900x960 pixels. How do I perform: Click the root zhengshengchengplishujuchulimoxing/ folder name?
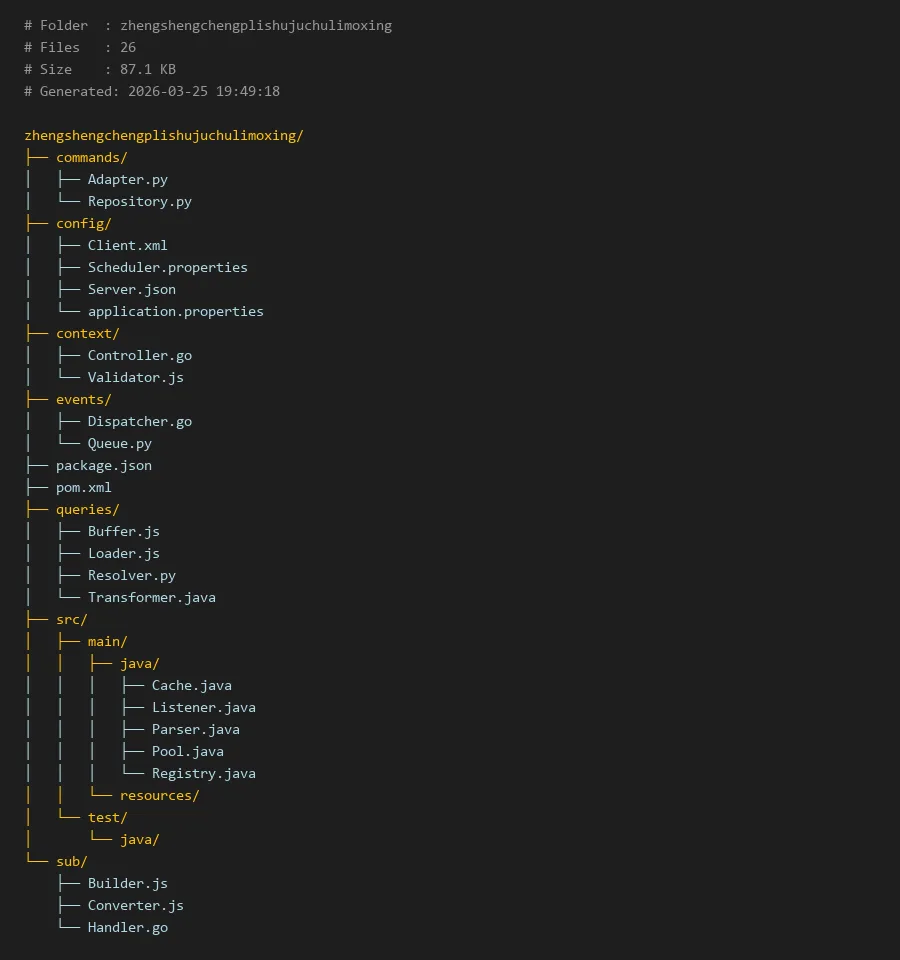163,135
